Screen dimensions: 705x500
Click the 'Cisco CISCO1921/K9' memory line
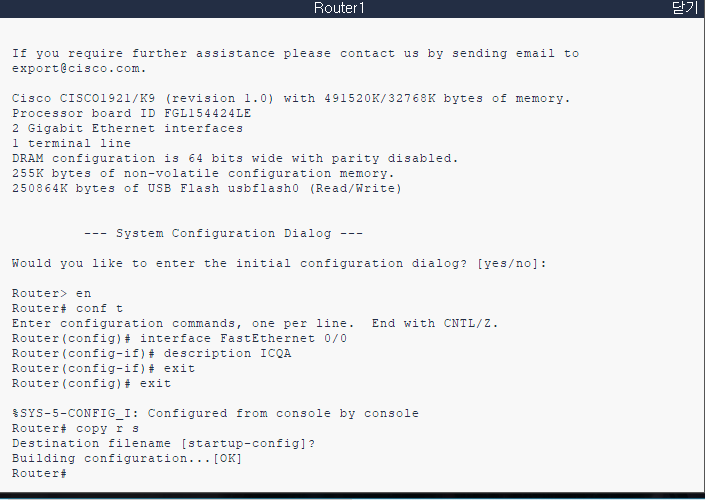(291, 98)
